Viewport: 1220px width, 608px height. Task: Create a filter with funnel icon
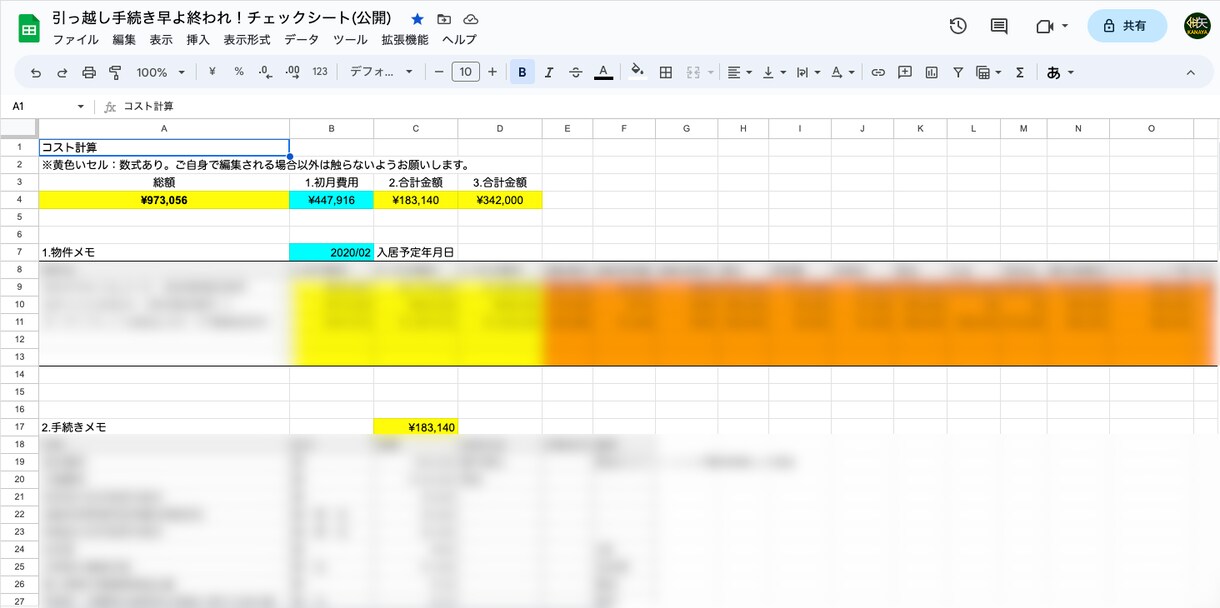pyautogui.click(x=958, y=72)
